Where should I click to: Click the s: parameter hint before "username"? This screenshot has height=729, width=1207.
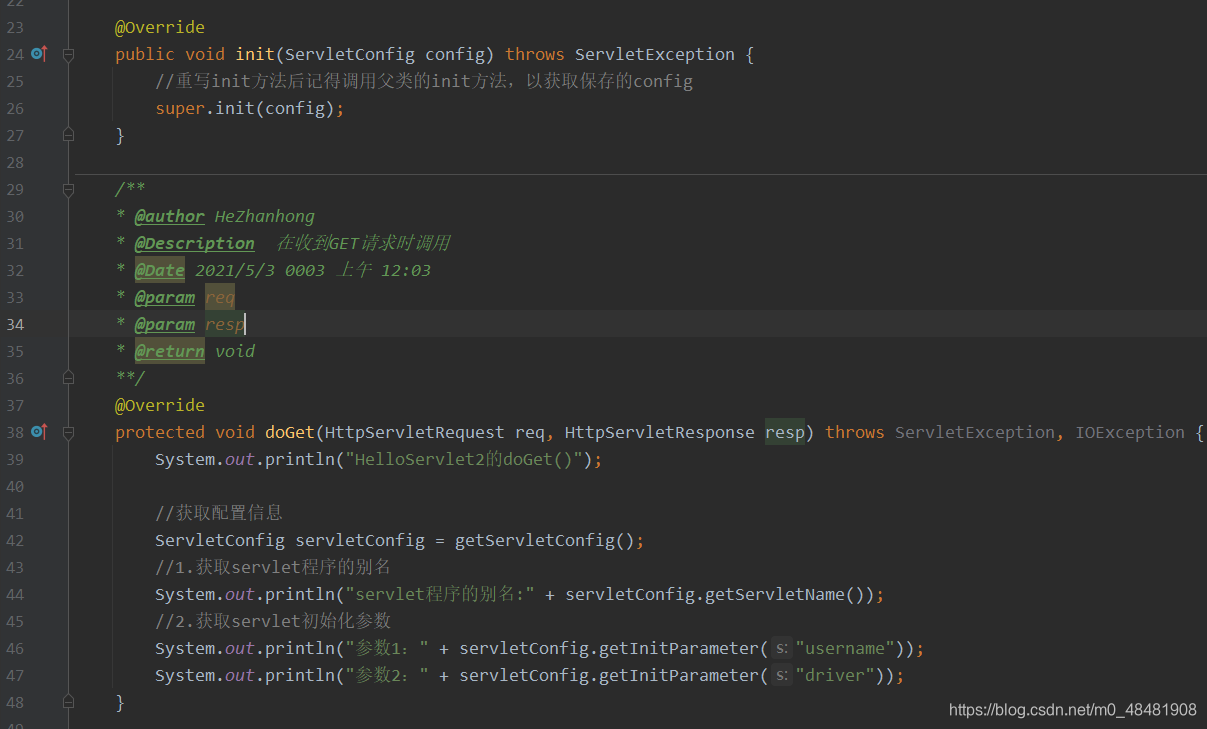782,648
